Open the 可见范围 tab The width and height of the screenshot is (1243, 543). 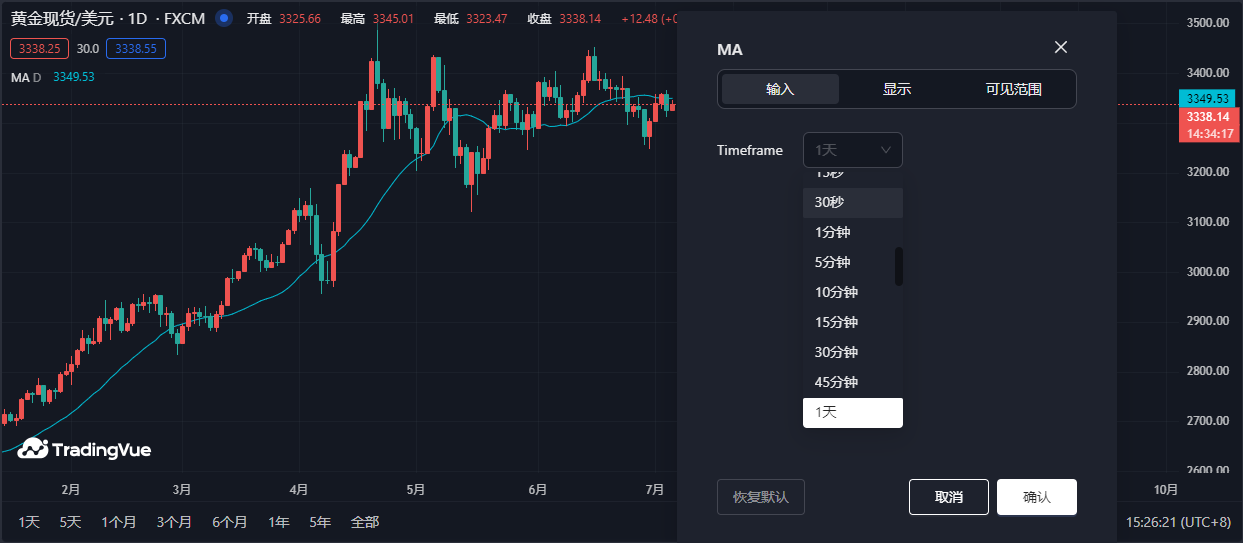(x=1013, y=89)
